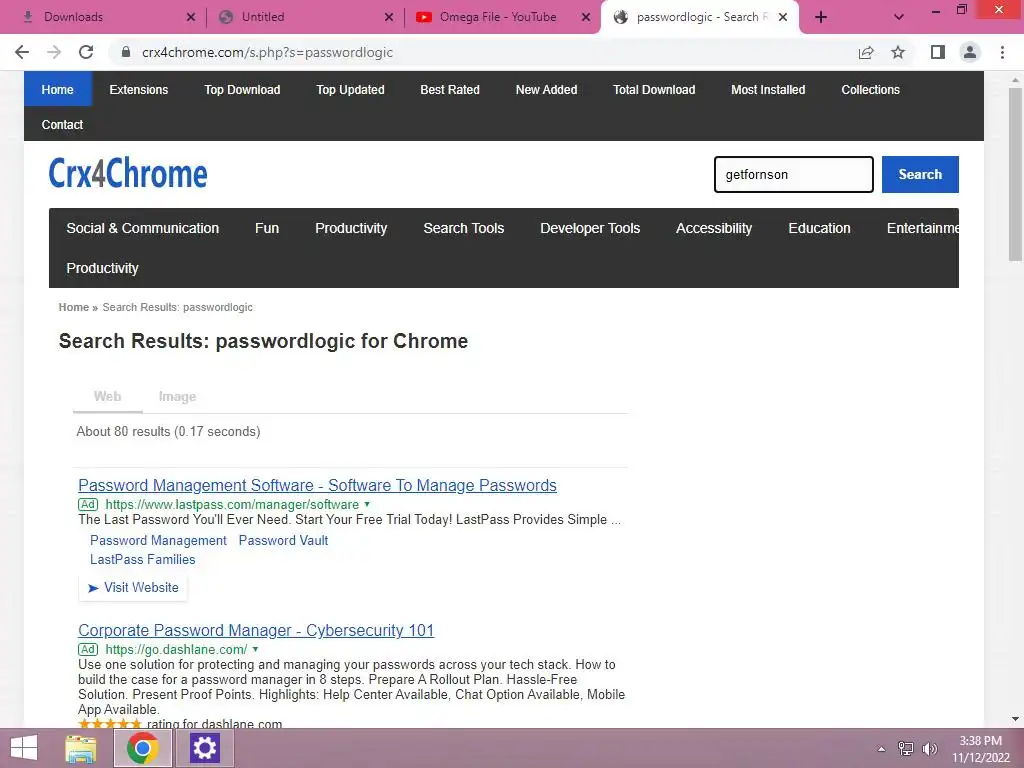Open the Fun category

point(267,228)
